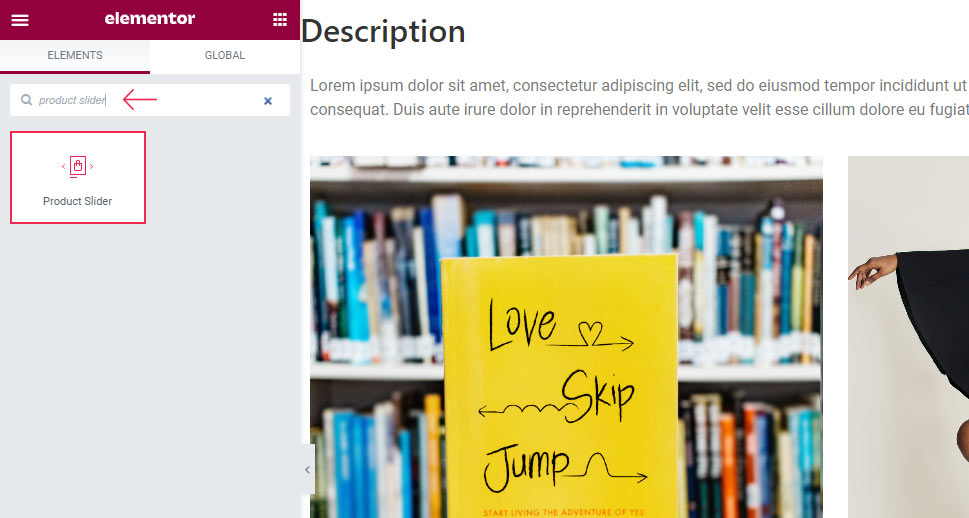969x518 pixels.
Task: Click the red arrow beside search text
Action: point(140,100)
